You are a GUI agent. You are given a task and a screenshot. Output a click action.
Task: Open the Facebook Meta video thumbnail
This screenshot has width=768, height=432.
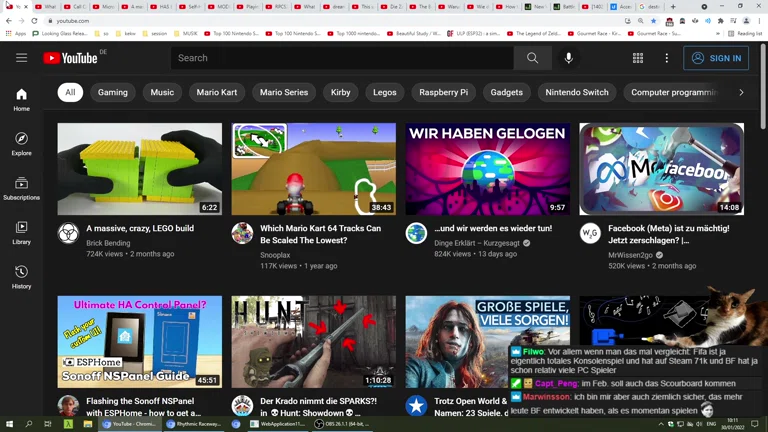[x=661, y=169]
